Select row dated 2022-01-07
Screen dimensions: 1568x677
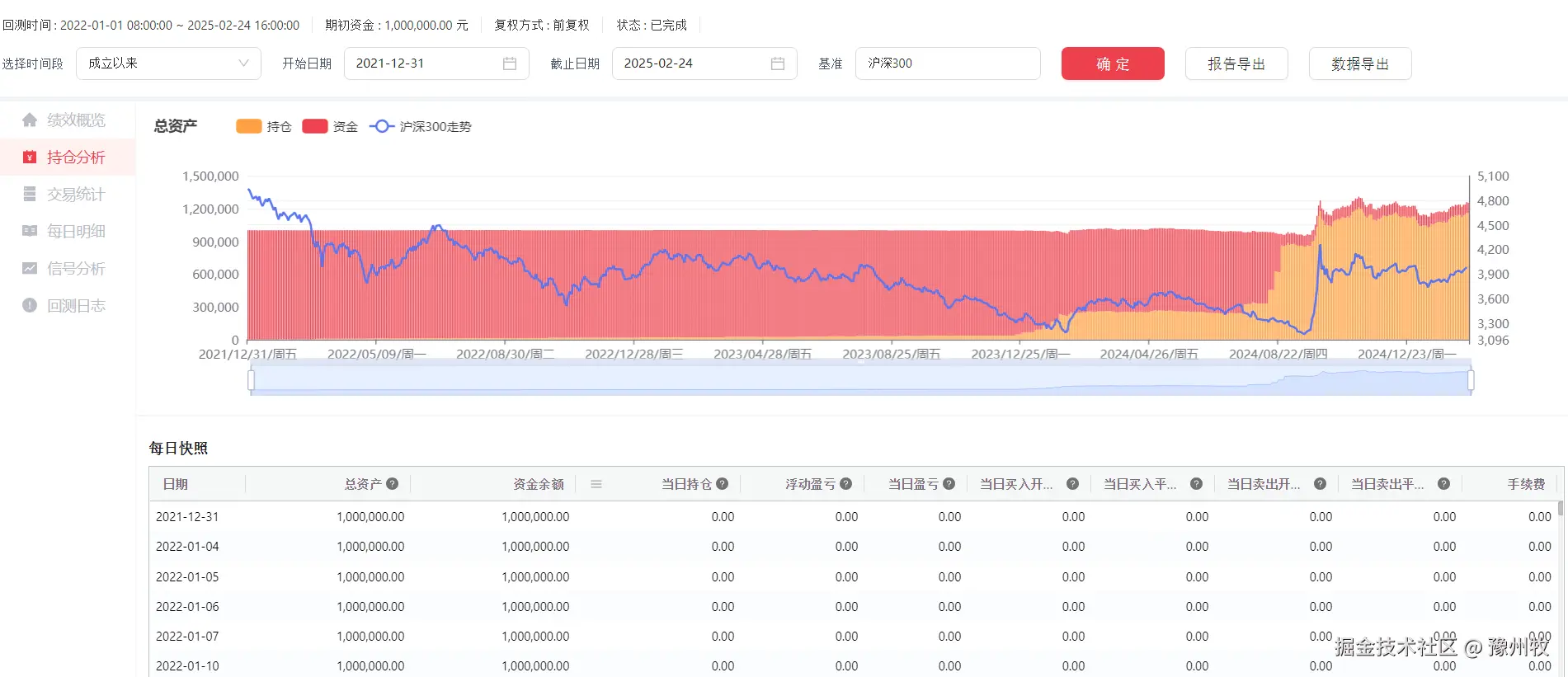[x=853, y=637]
